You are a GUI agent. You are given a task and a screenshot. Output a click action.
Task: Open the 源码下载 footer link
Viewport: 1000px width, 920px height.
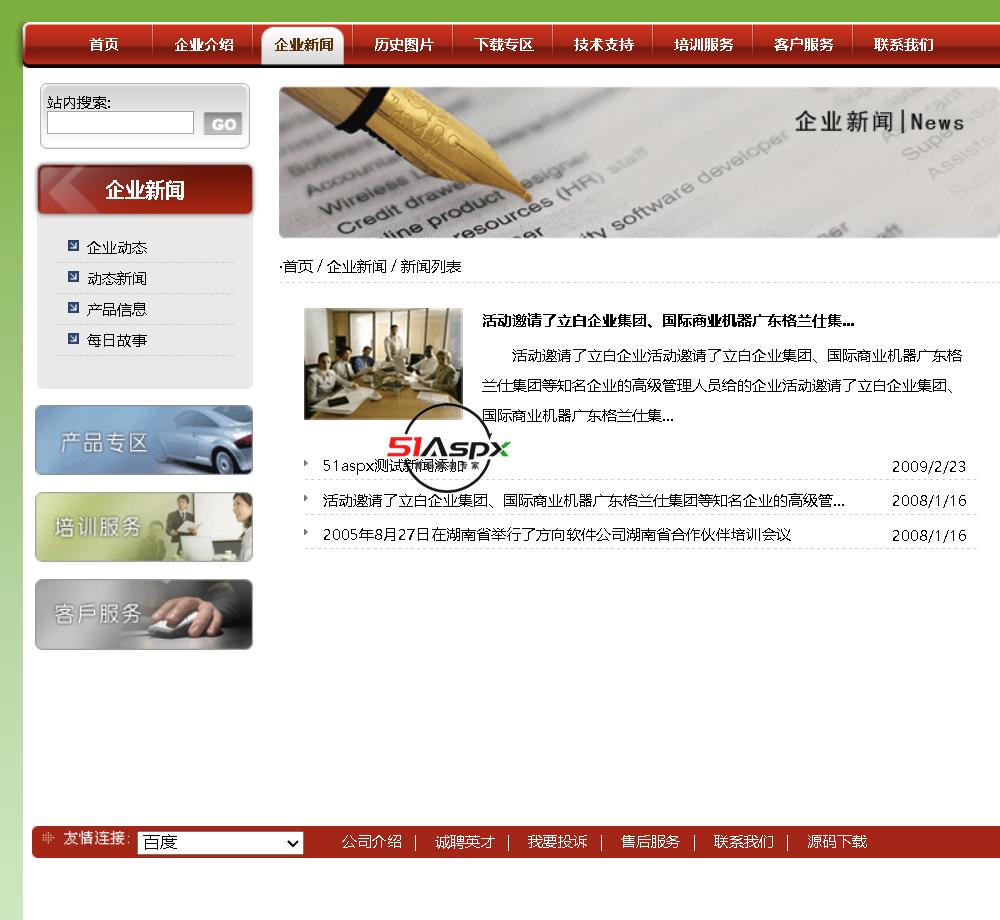[x=837, y=842]
